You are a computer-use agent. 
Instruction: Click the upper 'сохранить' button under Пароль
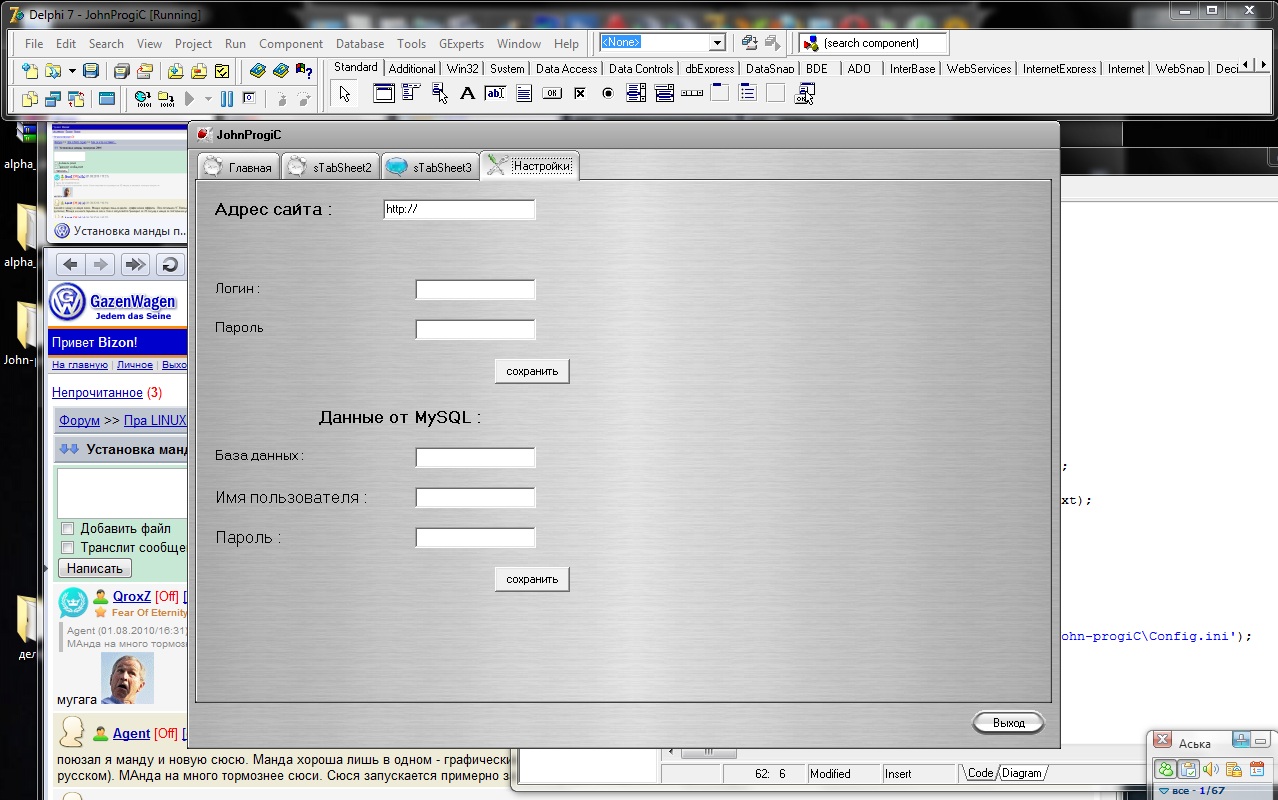(532, 371)
